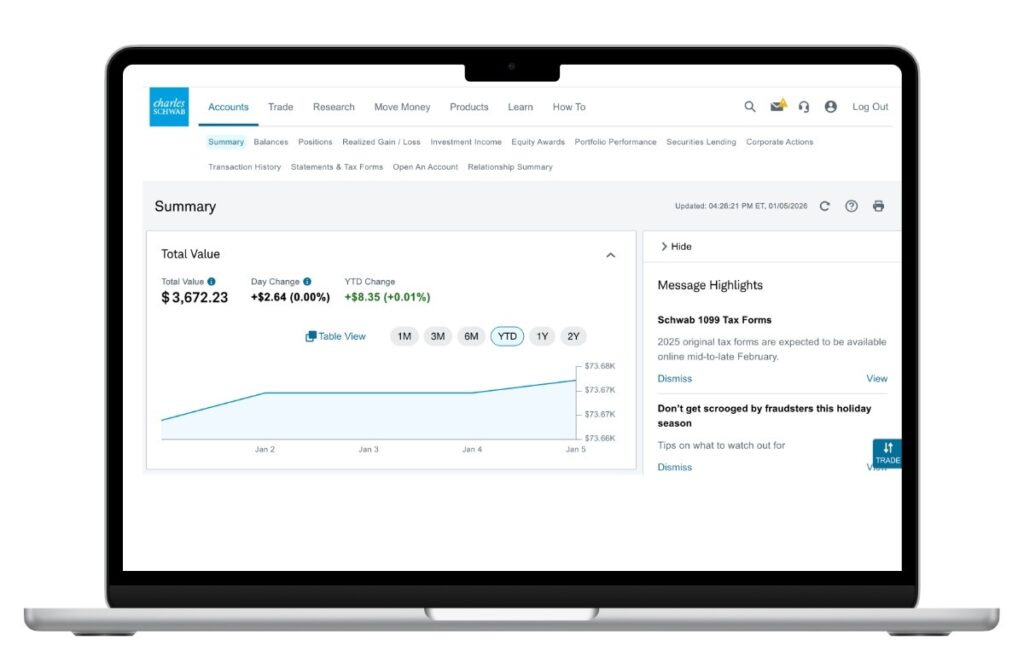
Task: Click the floating Trade button
Action: pyautogui.click(x=887, y=453)
